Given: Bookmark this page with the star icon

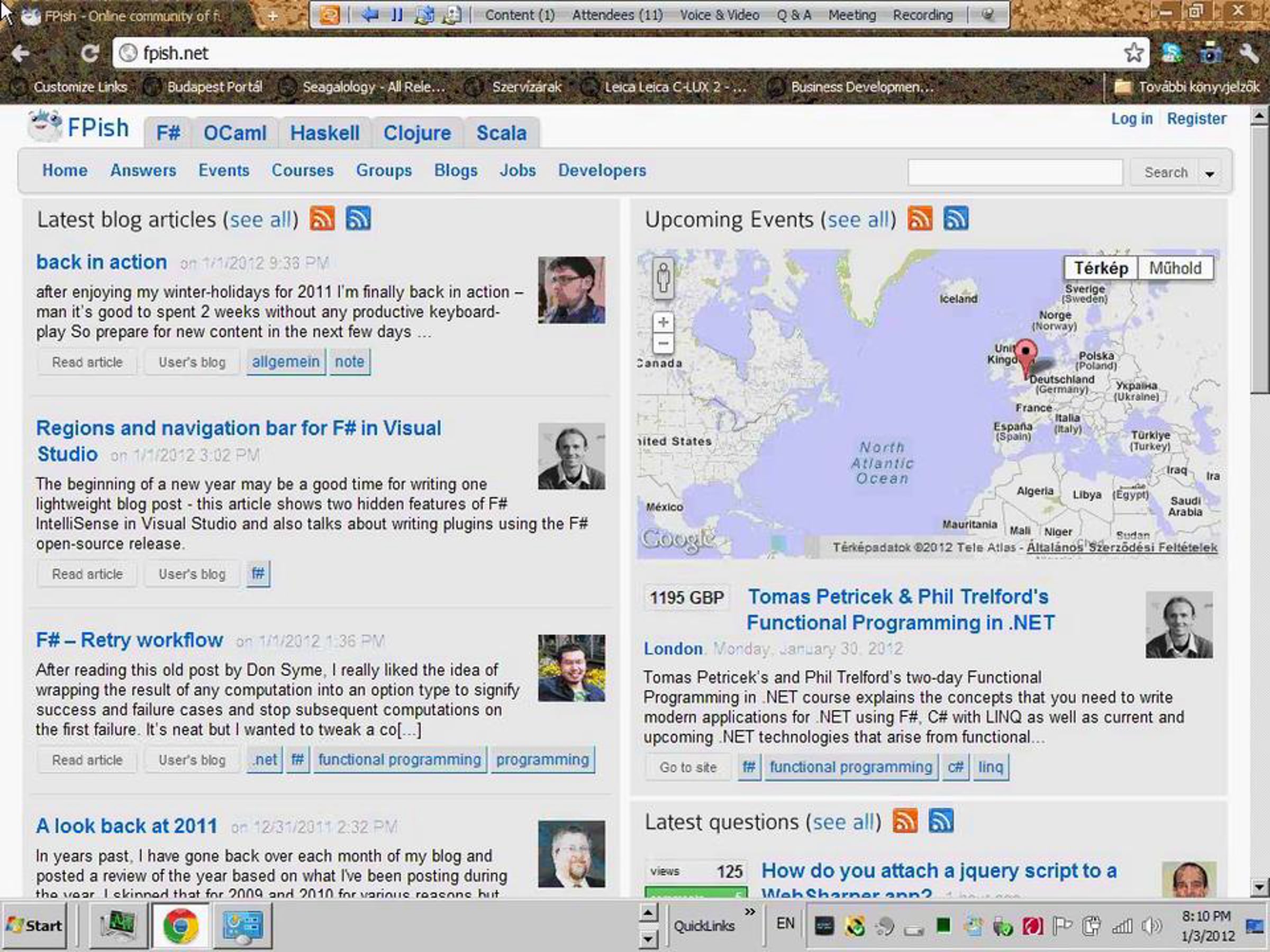Looking at the screenshot, I should coord(1134,53).
